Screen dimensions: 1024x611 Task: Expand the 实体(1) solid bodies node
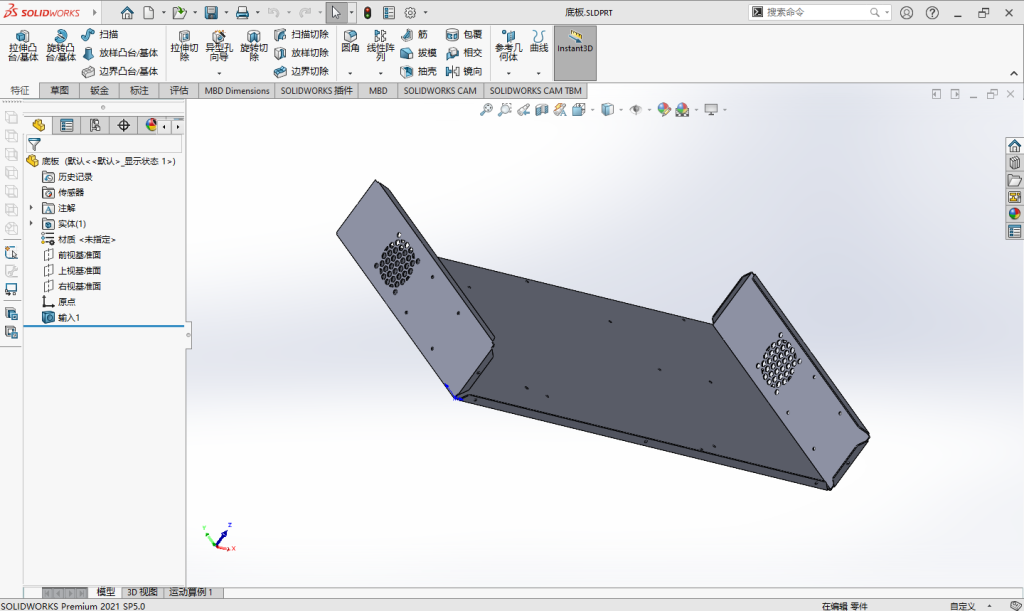tap(32, 224)
